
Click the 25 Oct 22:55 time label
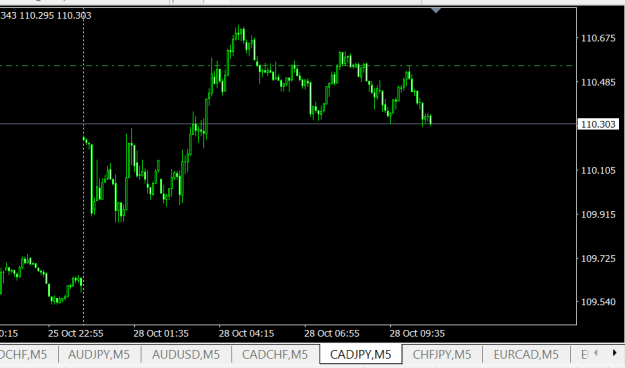76,333
